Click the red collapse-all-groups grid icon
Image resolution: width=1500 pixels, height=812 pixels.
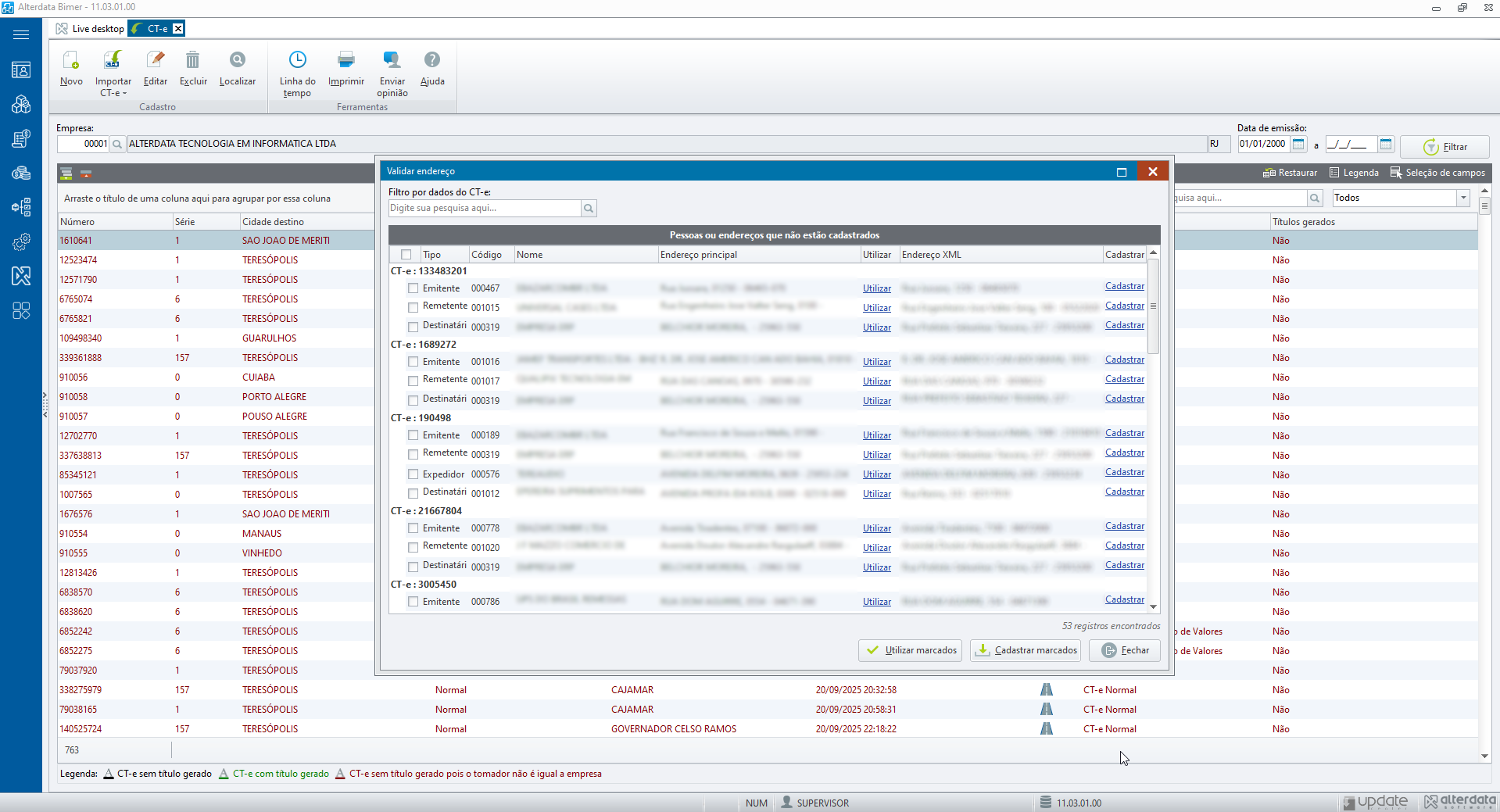click(x=86, y=173)
